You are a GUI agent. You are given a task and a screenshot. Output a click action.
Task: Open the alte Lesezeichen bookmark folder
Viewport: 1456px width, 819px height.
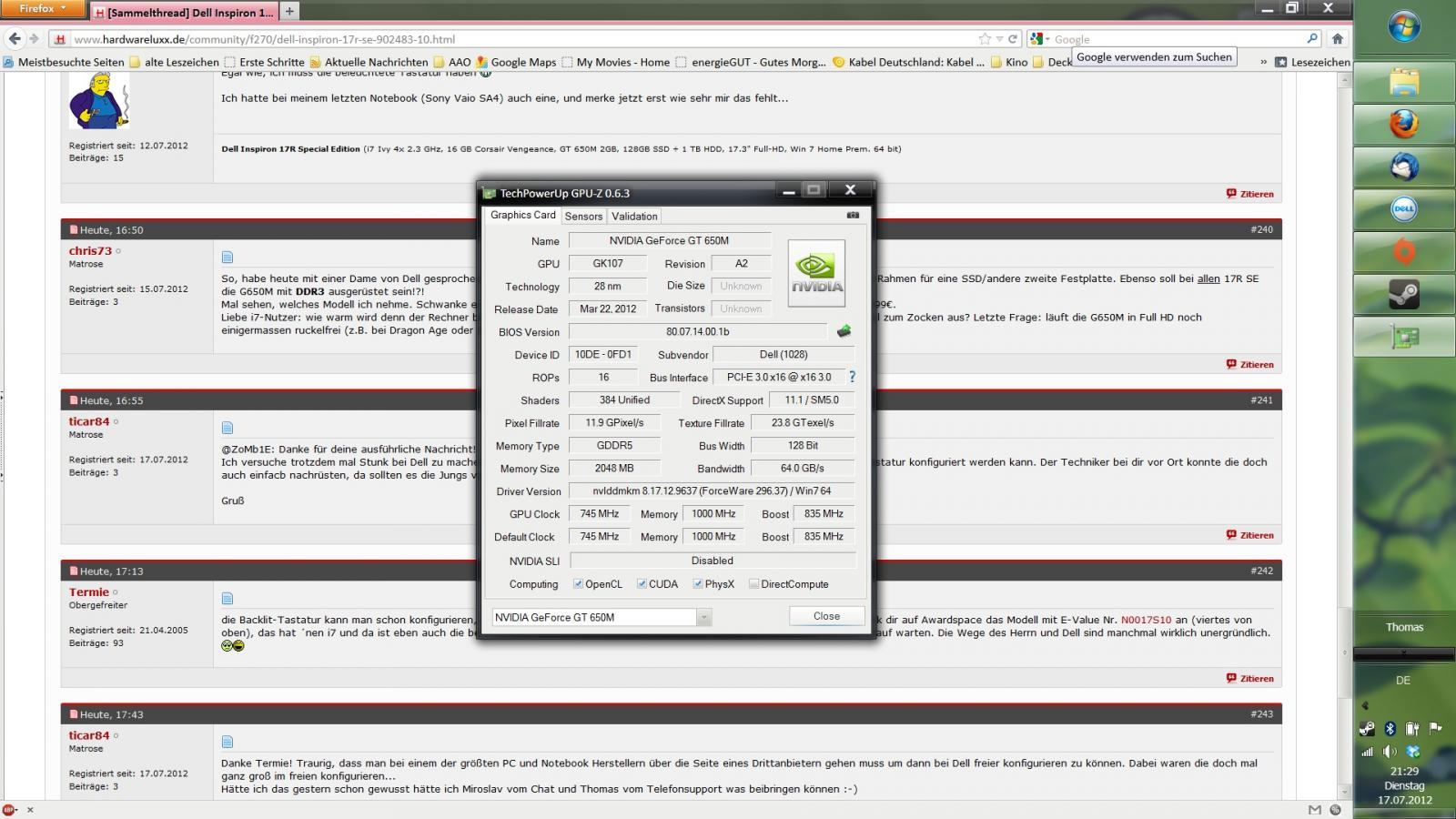[174, 62]
